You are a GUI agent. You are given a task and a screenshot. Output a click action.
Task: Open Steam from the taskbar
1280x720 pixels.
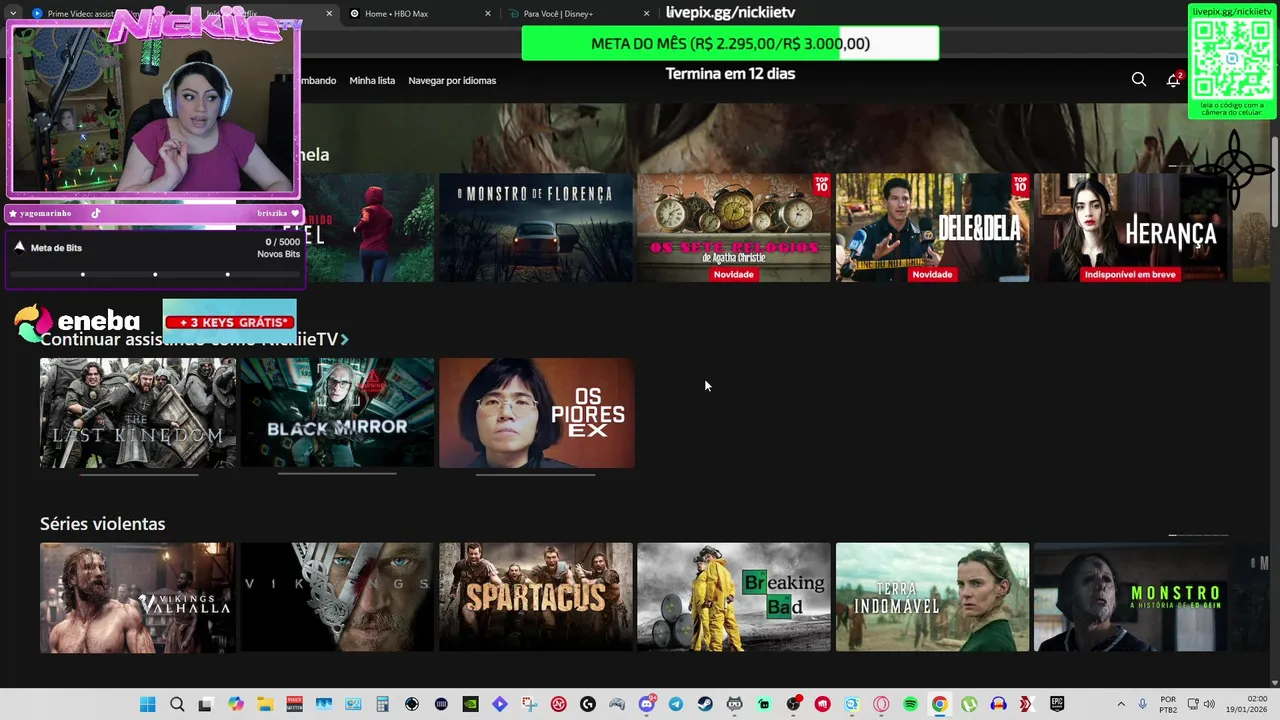(705, 704)
